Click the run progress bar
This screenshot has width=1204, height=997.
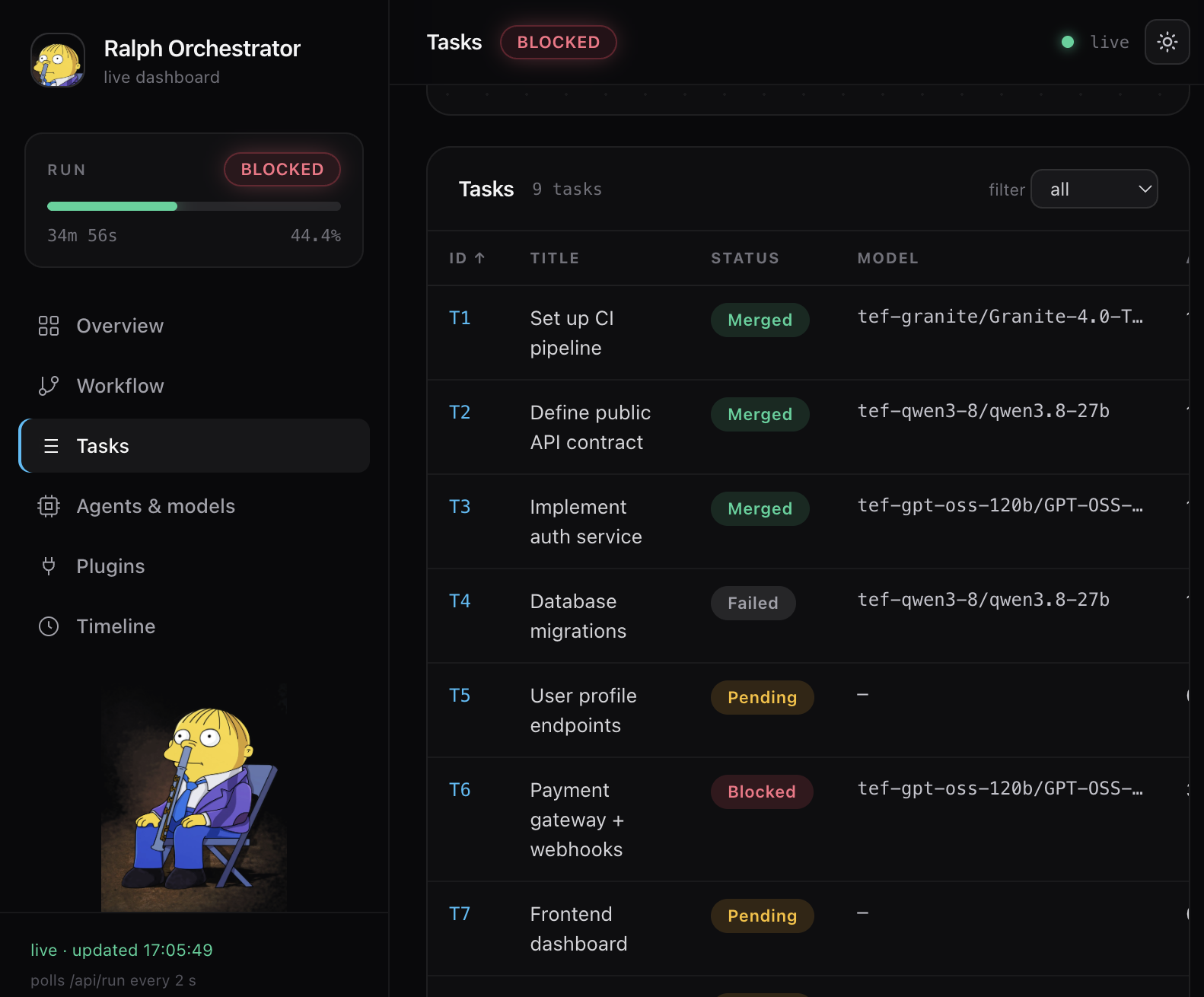tap(194, 206)
